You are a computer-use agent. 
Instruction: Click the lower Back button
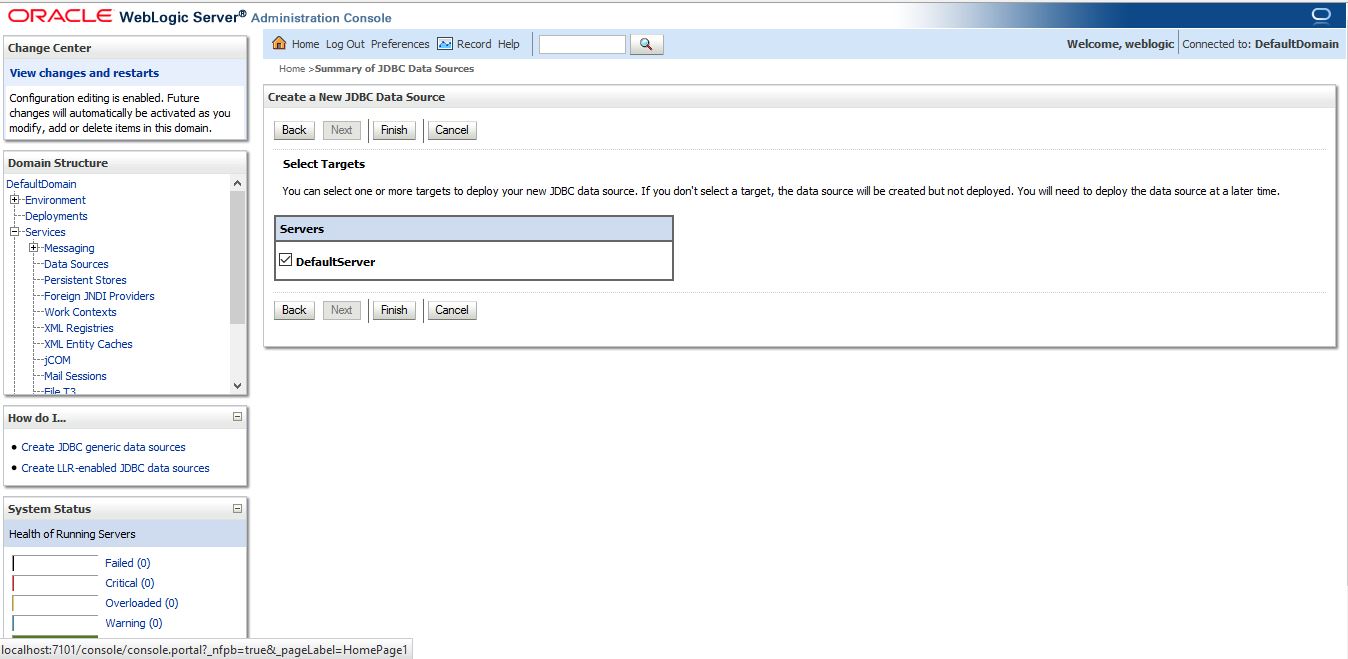tap(294, 310)
